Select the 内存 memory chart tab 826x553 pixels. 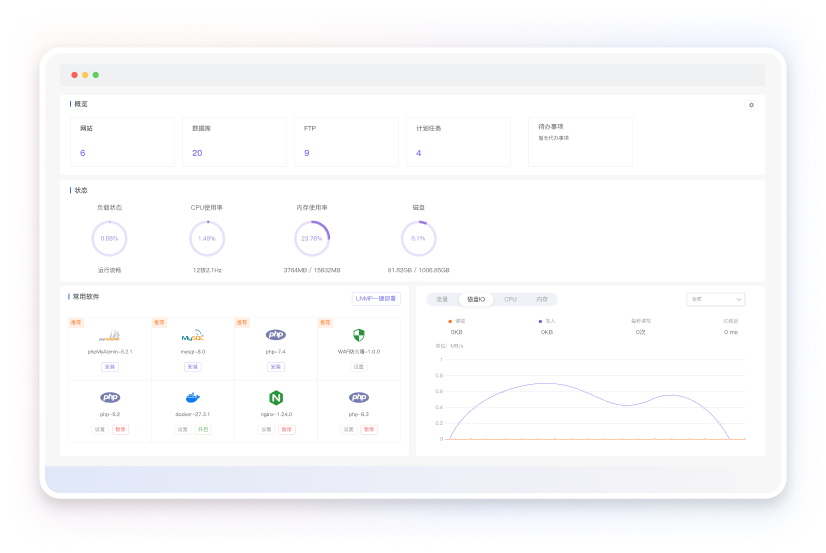pyautogui.click(x=541, y=299)
